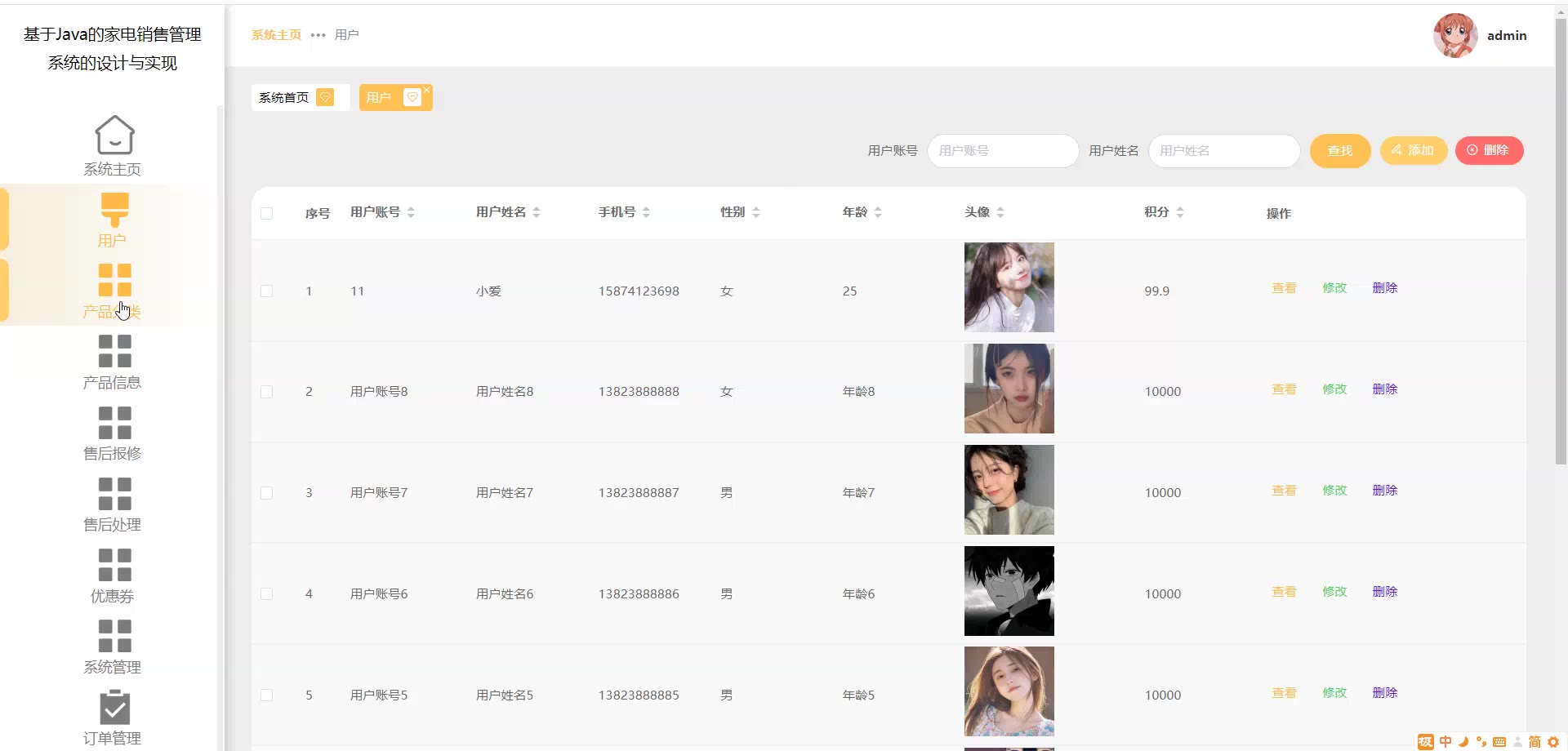Viewport: 1568px width, 751px height.
Task: Open the 系统管理 grid icon
Action: (114, 636)
